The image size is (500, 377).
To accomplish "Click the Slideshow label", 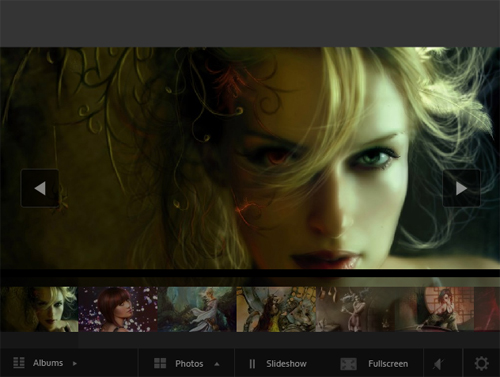I will coord(286,364).
